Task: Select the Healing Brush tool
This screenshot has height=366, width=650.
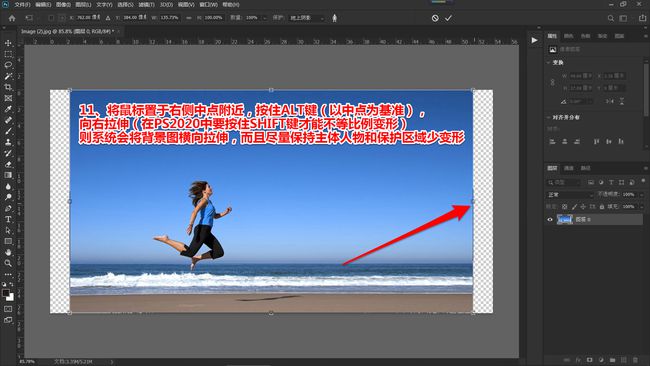Action: [8, 120]
